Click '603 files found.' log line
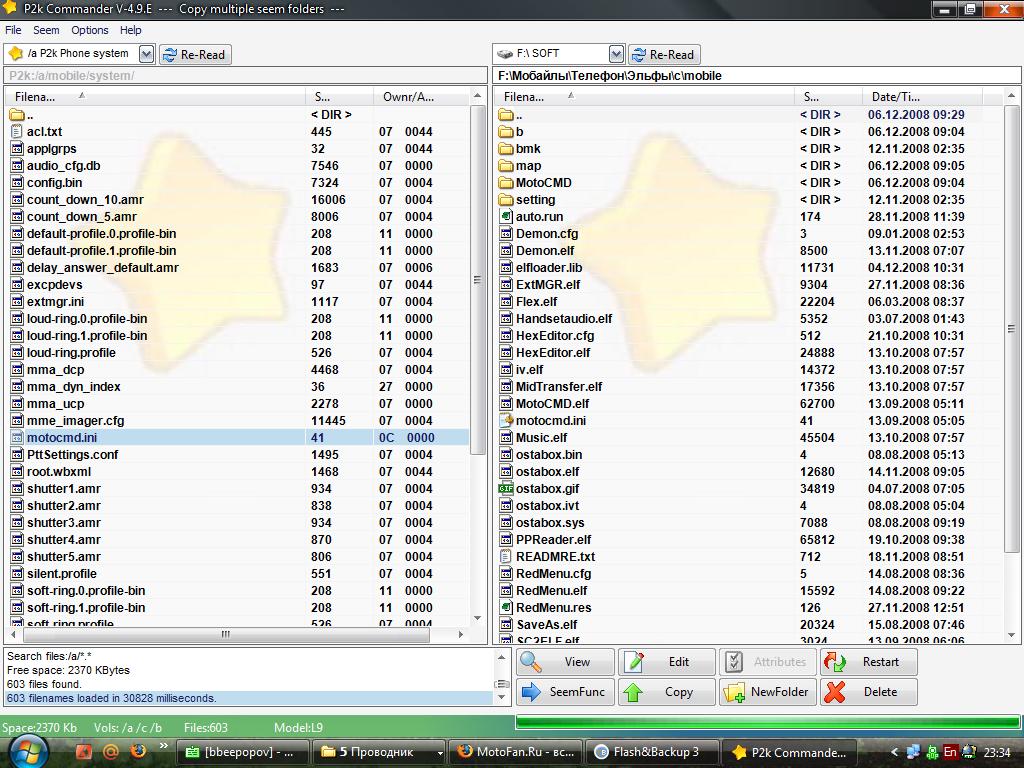This screenshot has width=1024, height=768. [x=44, y=684]
